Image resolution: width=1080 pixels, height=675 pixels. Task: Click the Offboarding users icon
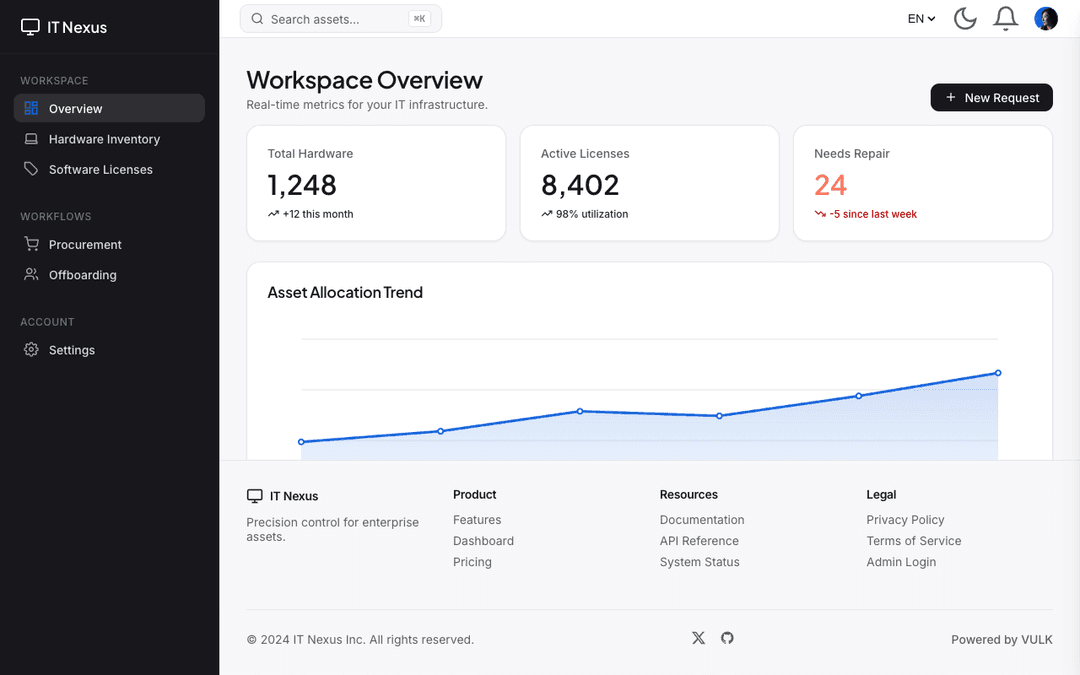pyautogui.click(x=31, y=274)
